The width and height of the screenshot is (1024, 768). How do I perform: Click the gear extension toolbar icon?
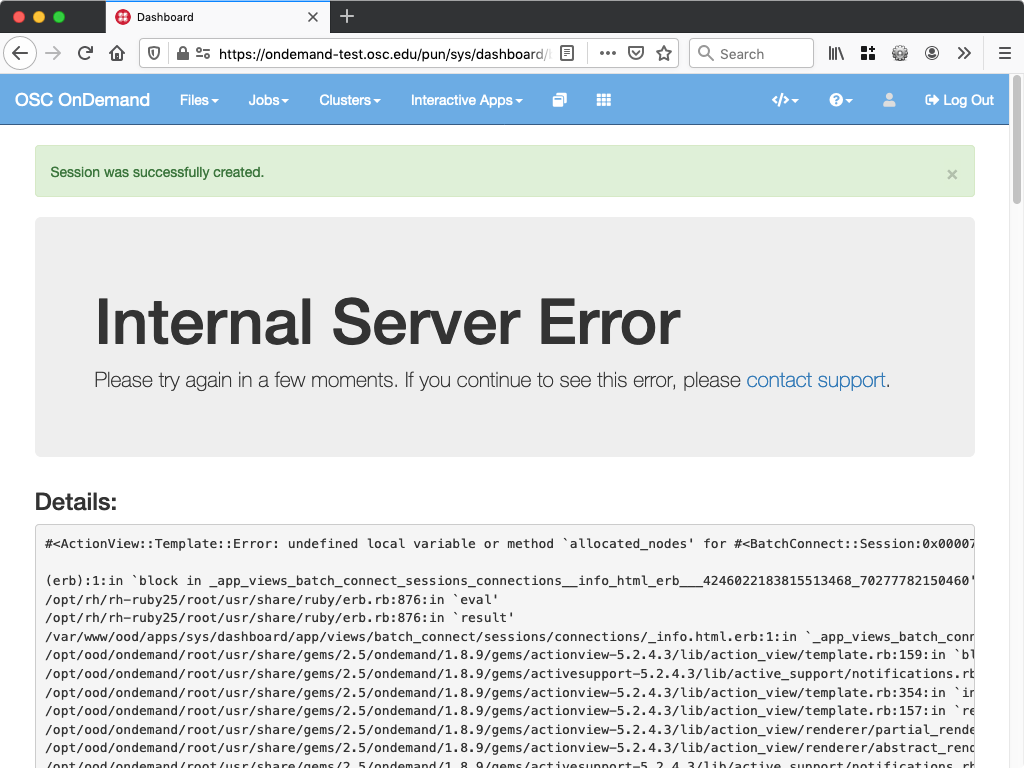pos(900,54)
